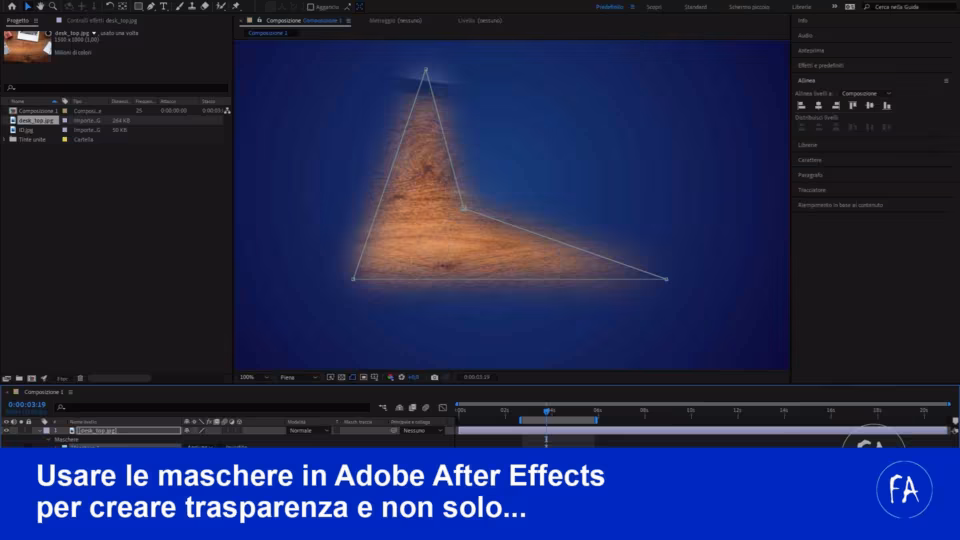
Task: Toggle mask and shape path visibility in viewer
Action: 353,377
